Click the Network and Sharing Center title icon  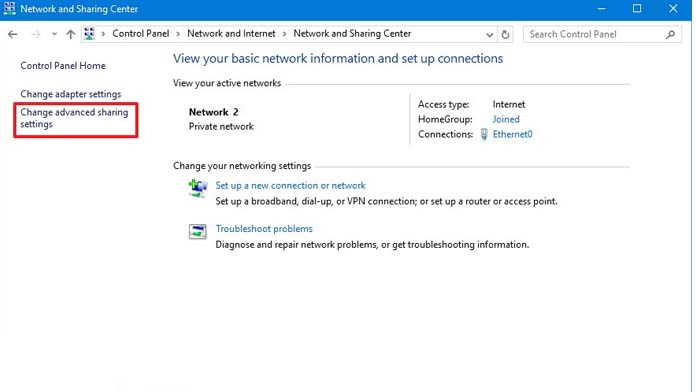9,8
